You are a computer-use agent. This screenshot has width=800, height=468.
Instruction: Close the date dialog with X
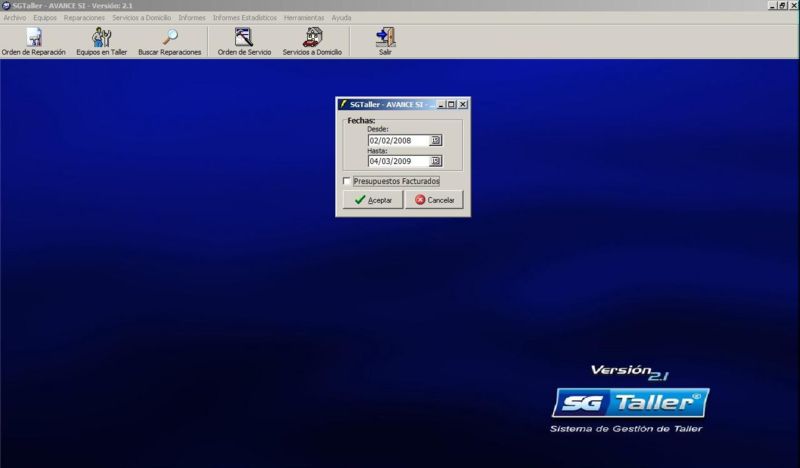coord(463,104)
